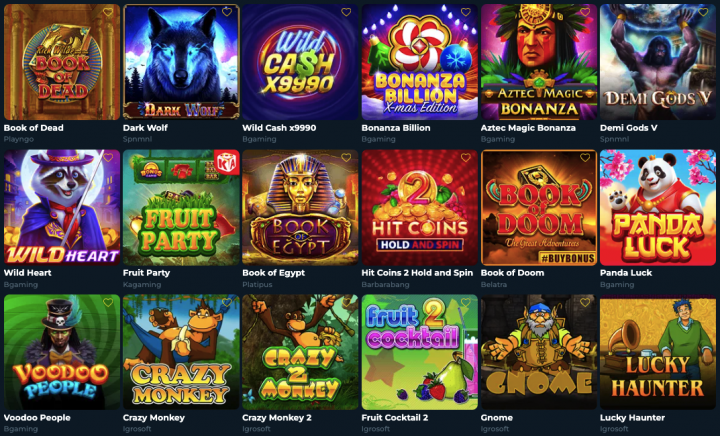Click the KA badge on Fruit Party

pyautogui.click(x=227, y=162)
